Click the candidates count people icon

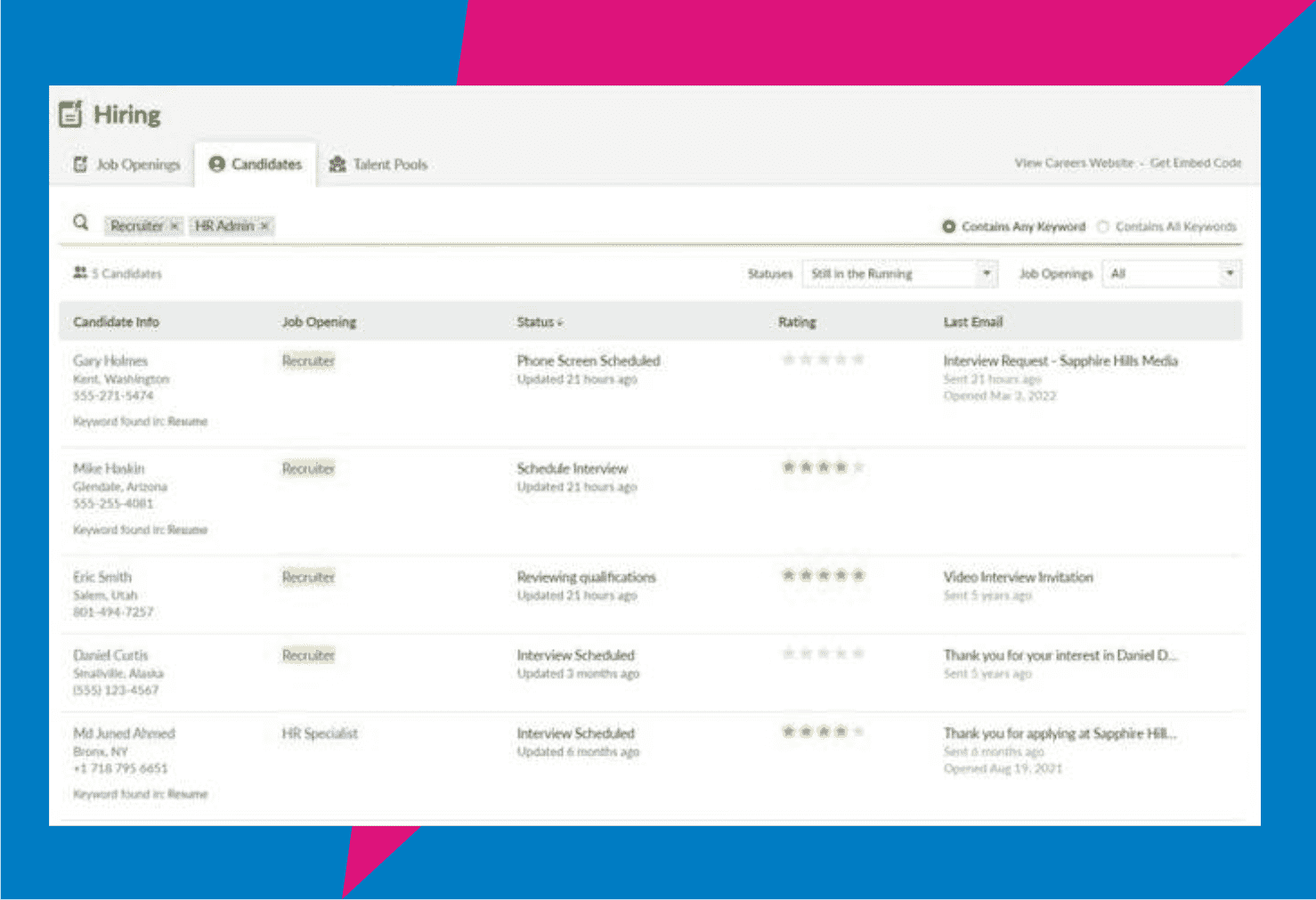tap(80, 272)
